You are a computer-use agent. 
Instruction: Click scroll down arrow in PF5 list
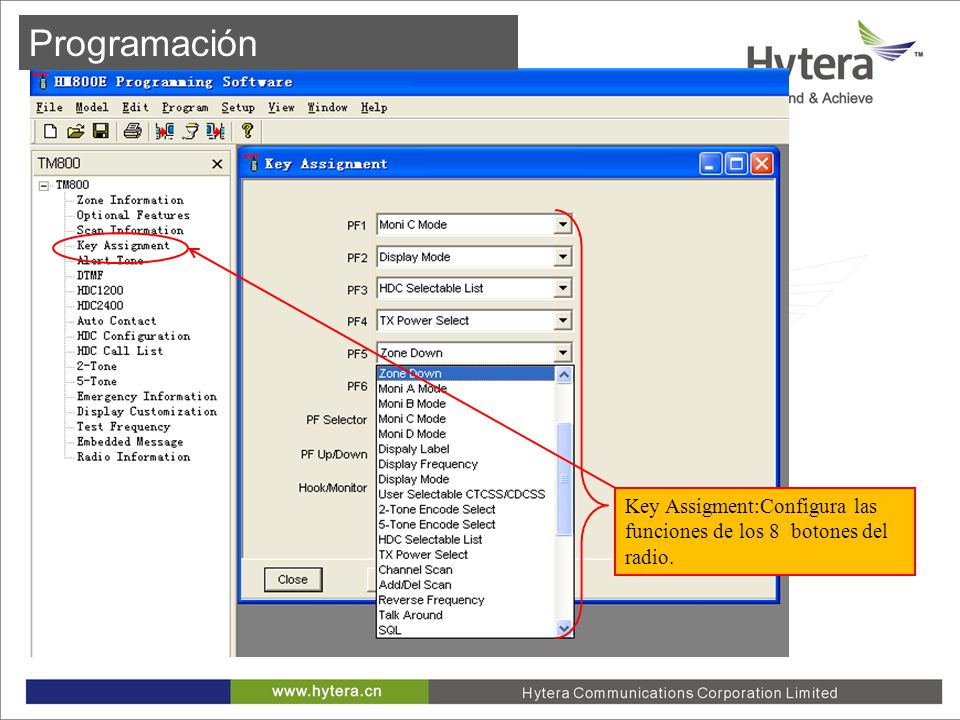[x=564, y=628]
